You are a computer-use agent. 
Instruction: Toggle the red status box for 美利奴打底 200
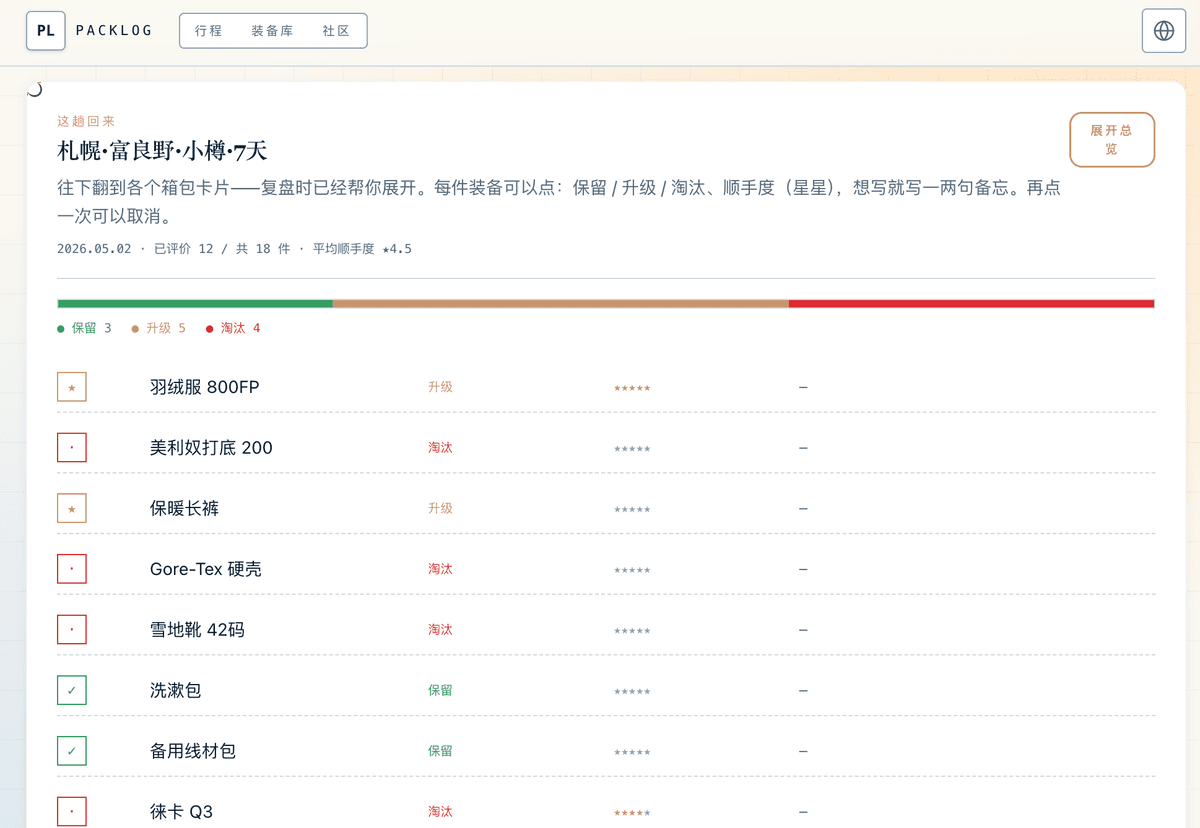click(72, 447)
